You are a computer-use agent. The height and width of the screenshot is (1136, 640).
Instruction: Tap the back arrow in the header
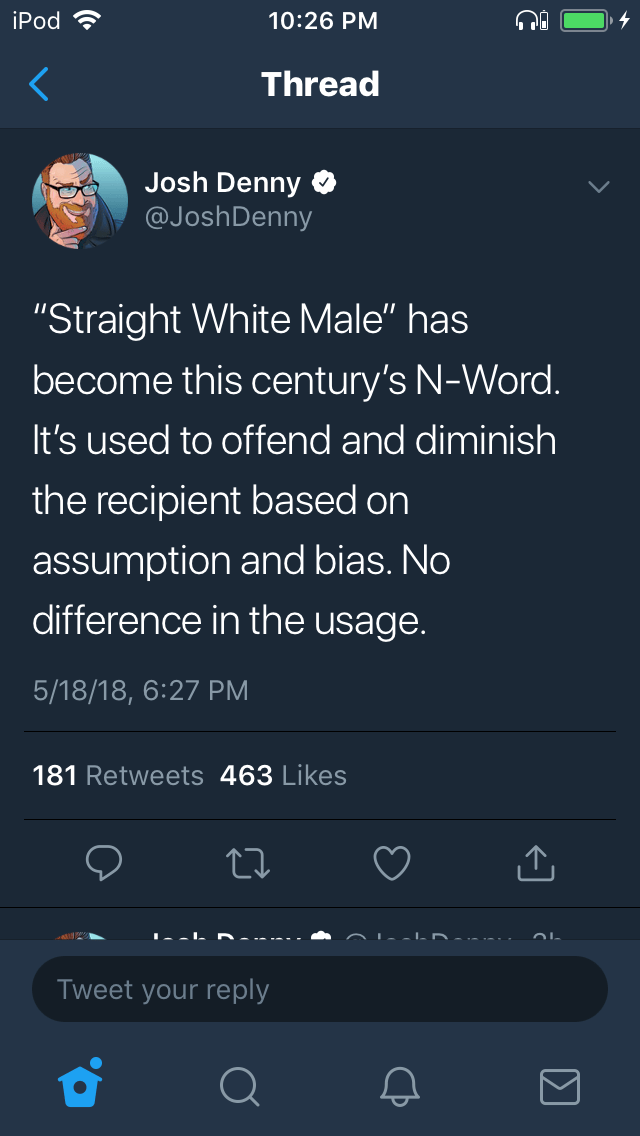[38, 85]
